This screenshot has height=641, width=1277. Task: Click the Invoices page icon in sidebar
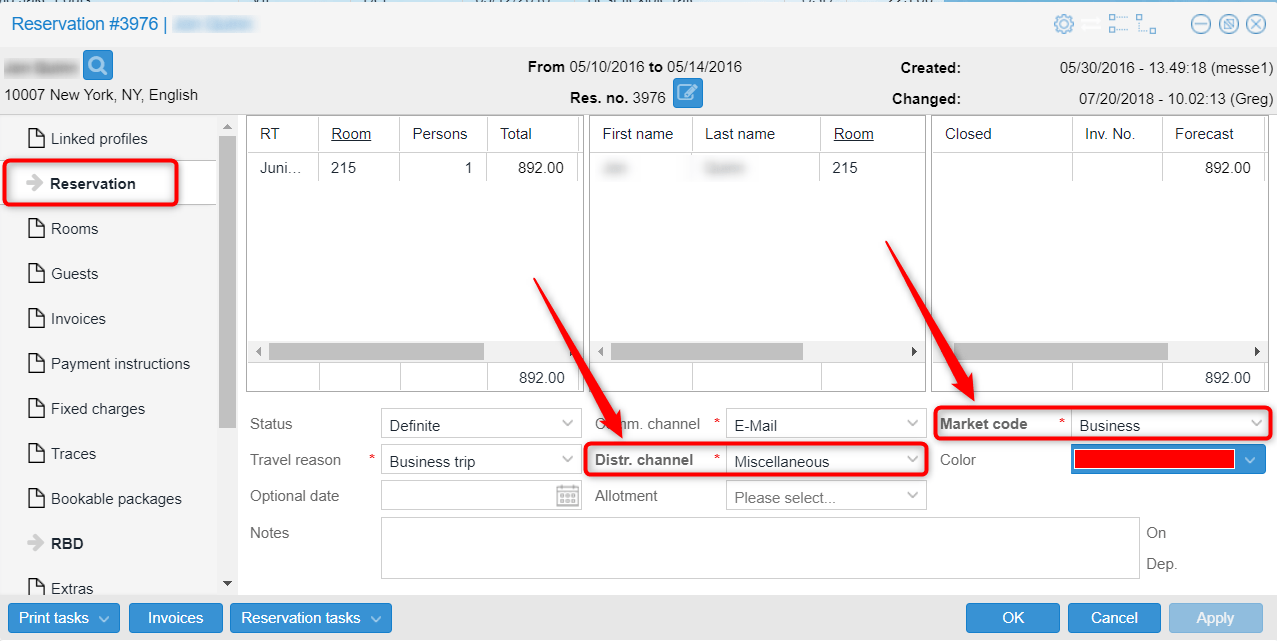[x=36, y=318]
